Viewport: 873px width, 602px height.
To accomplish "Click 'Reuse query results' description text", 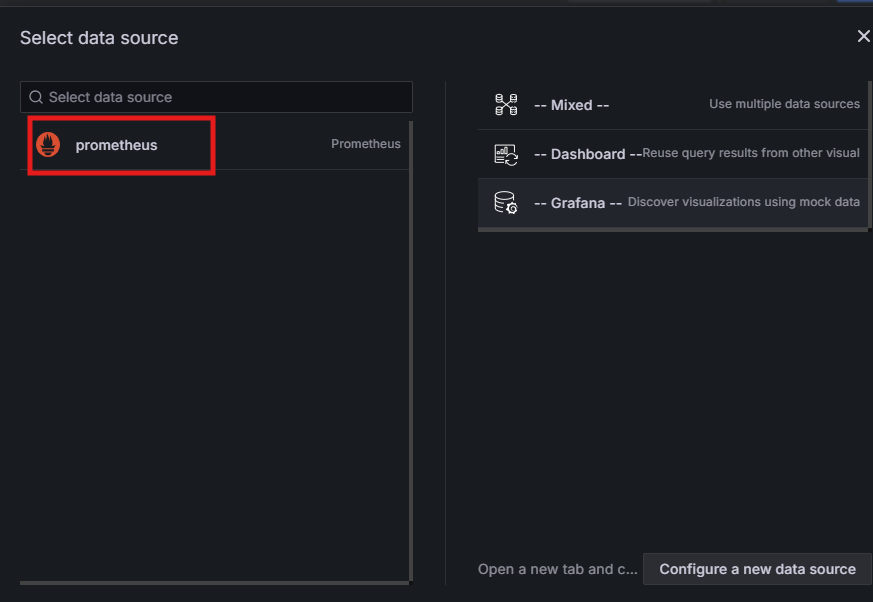I will pyautogui.click(x=751, y=153).
